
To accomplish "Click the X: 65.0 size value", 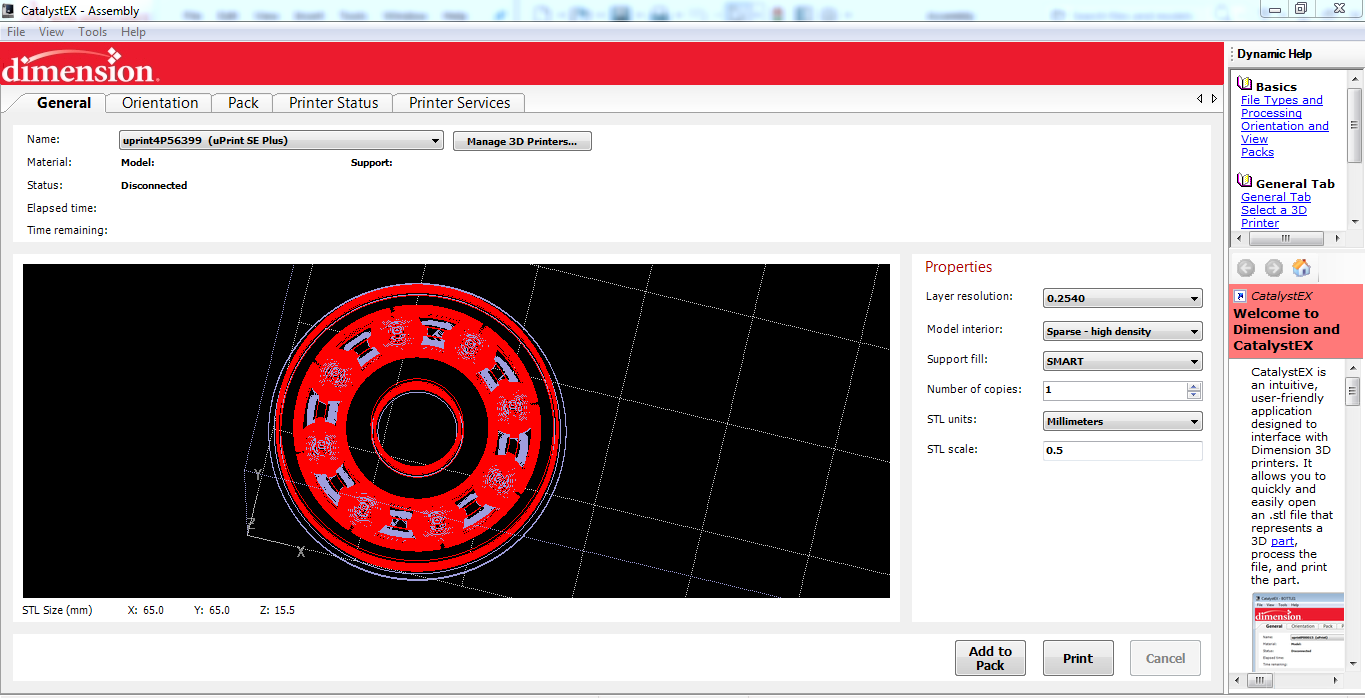I will click(x=146, y=610).
